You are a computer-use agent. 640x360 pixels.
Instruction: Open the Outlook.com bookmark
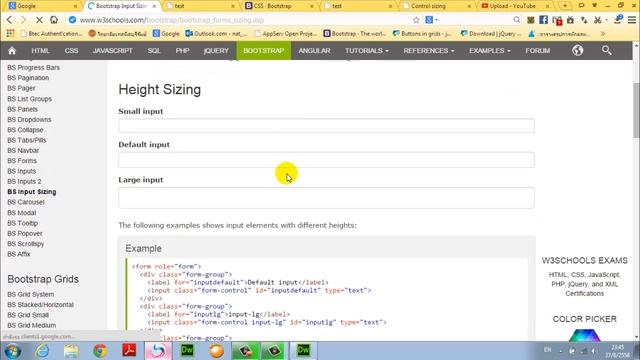click(215, 33)
